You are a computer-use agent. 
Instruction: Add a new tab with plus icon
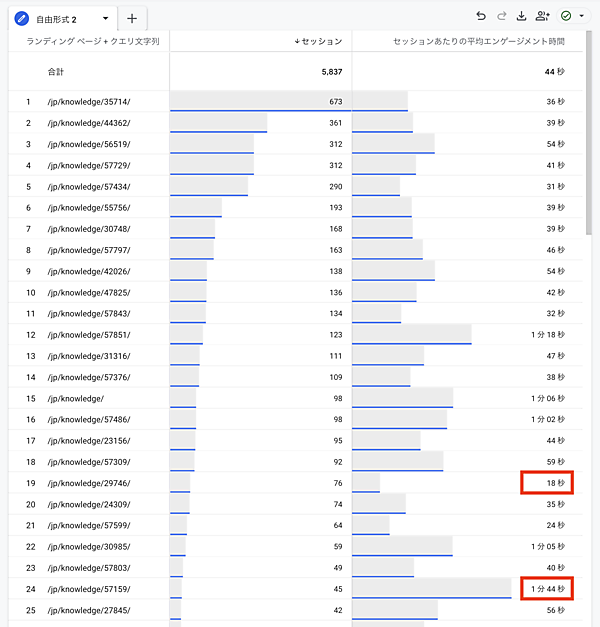pyautogui.click(x=132, y=18)
